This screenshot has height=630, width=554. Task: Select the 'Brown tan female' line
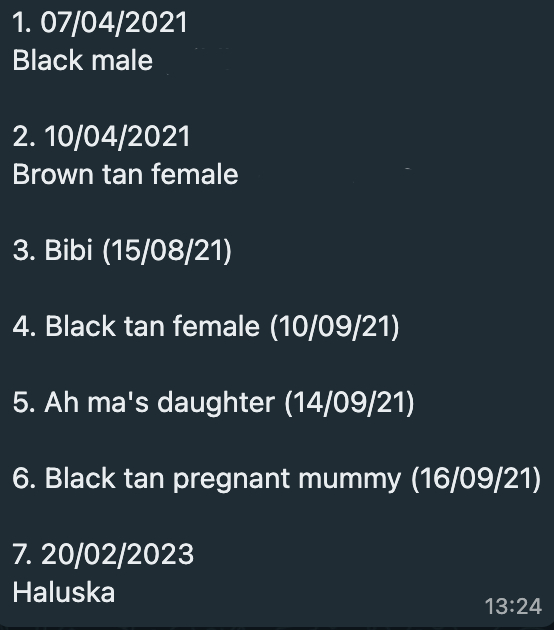pos(125,174)
